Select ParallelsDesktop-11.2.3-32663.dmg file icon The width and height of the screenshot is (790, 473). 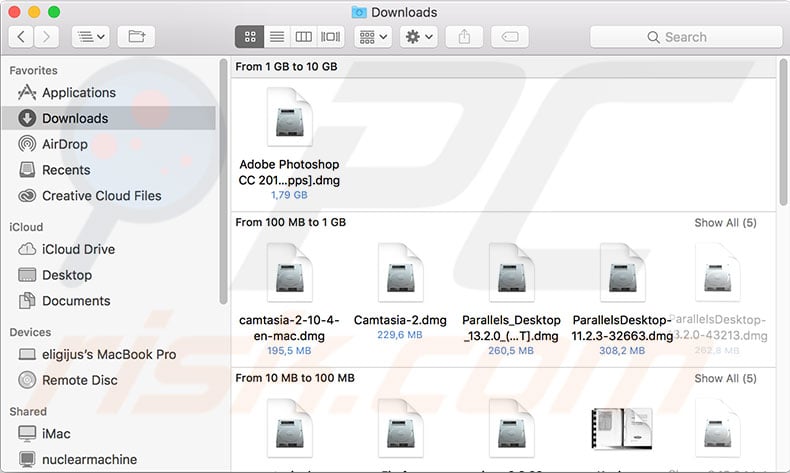pyautogui.click(x=622, y=273)
